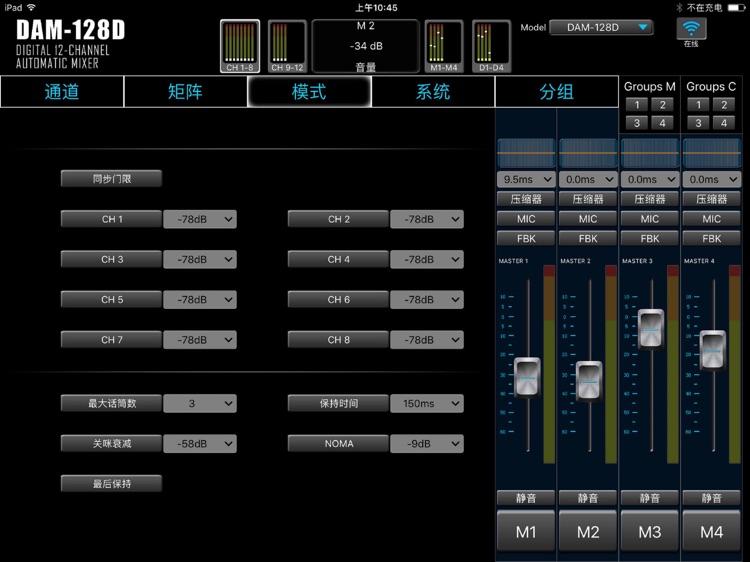Open the Model DAM-128D dropdown

point(601,28)
